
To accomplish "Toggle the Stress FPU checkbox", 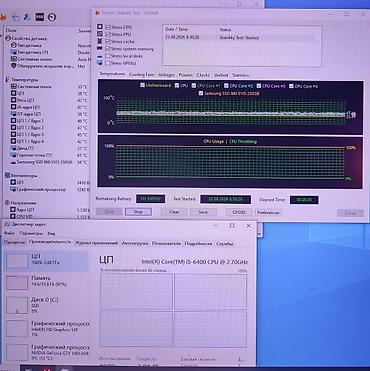I will click(108, 34).
